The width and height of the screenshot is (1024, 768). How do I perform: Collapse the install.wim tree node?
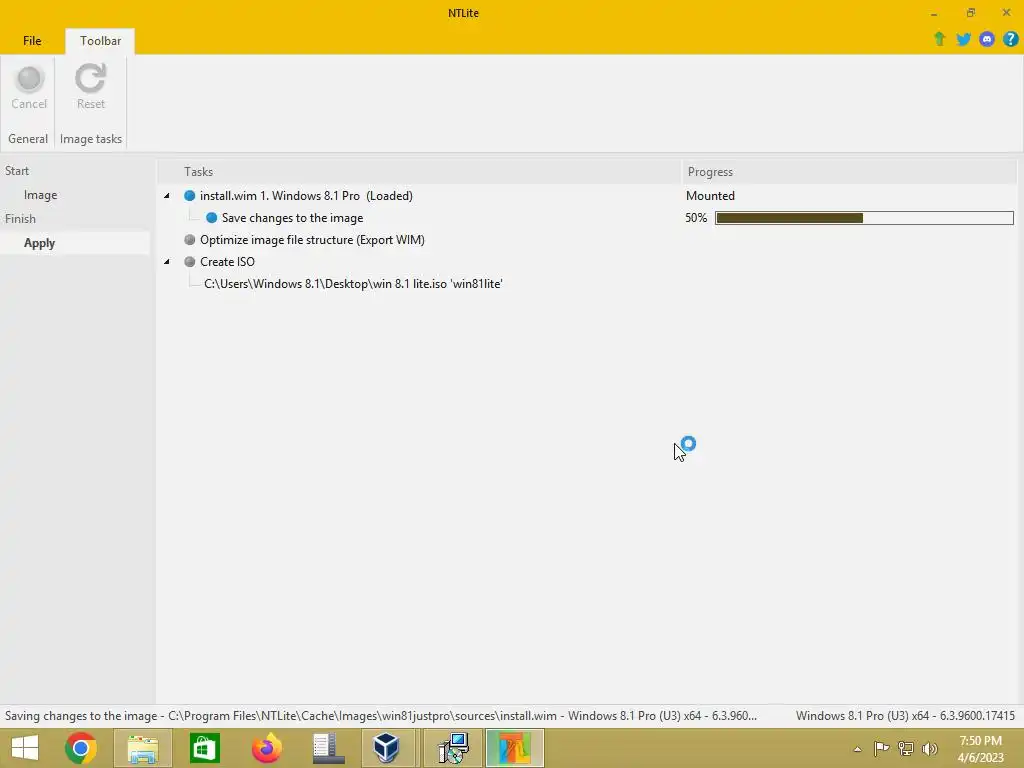167,195
